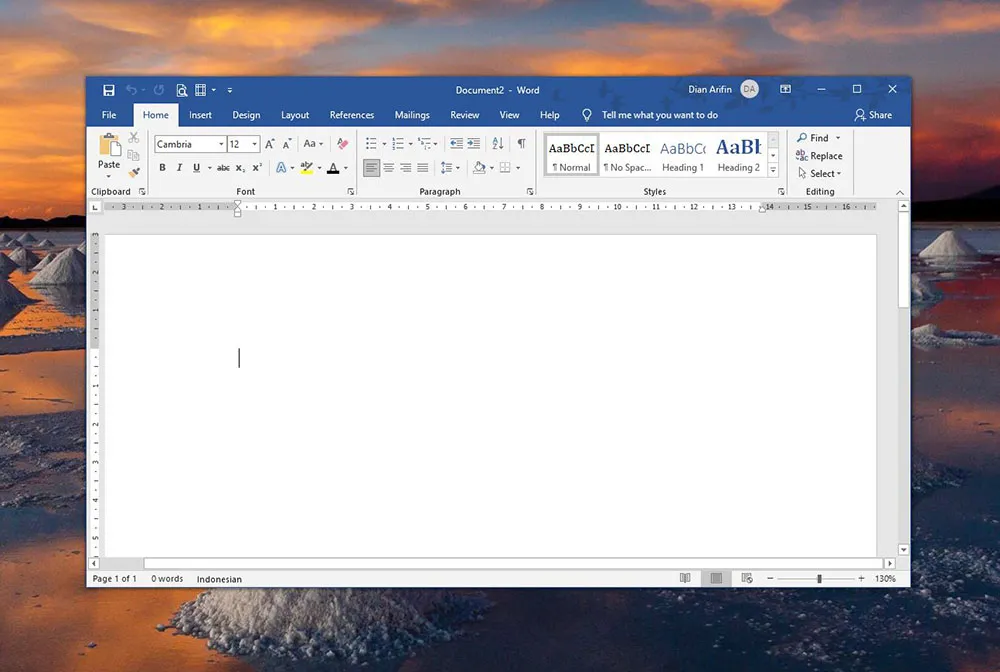1000x672 pixels.
Task: Open the Insert ribbon tab
Action: coord(200,115)
